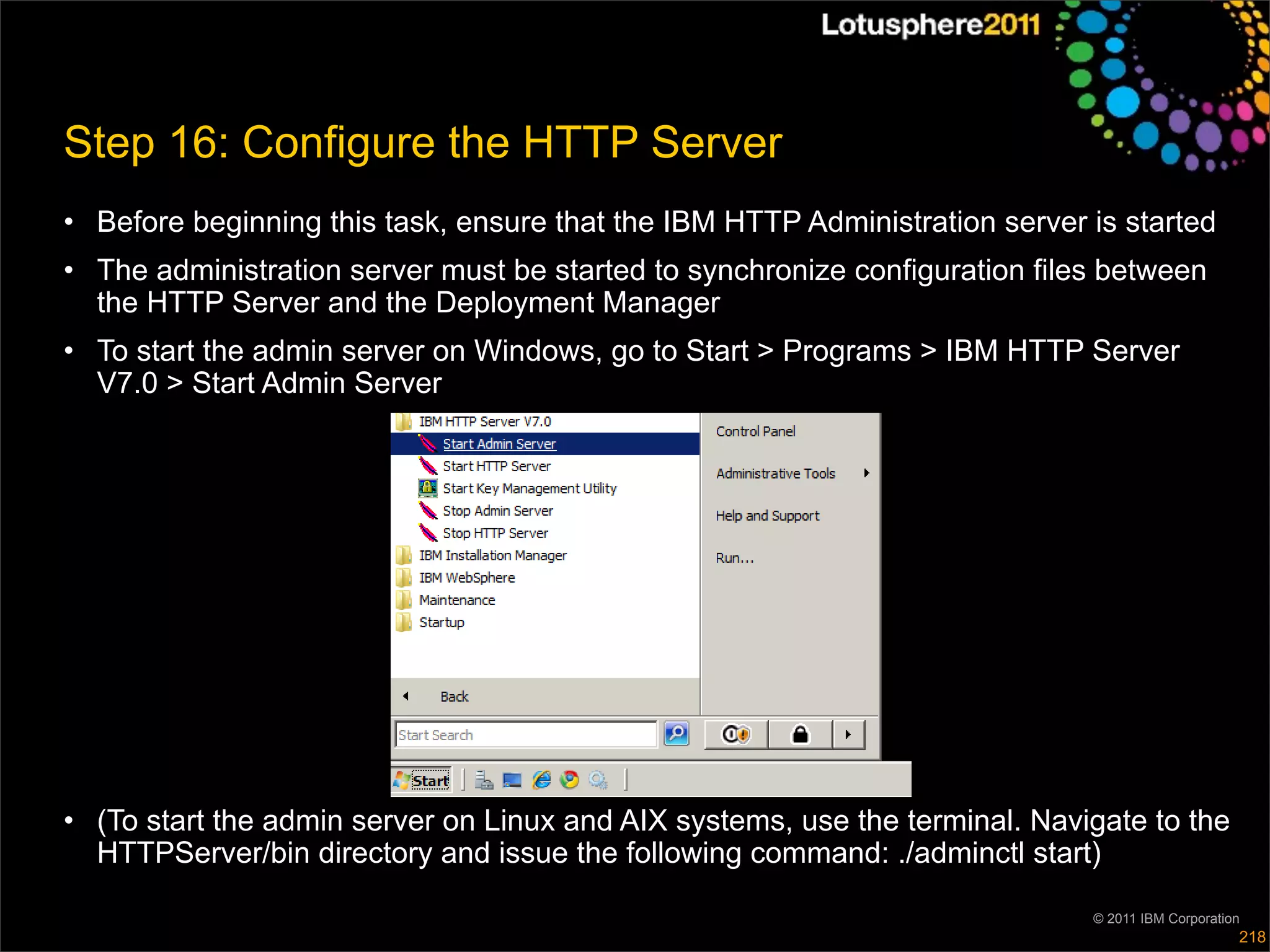Viewport: 1270px width, 952px height.
Task: Launch Start Admin Server
Action: [x=545, y=444]
